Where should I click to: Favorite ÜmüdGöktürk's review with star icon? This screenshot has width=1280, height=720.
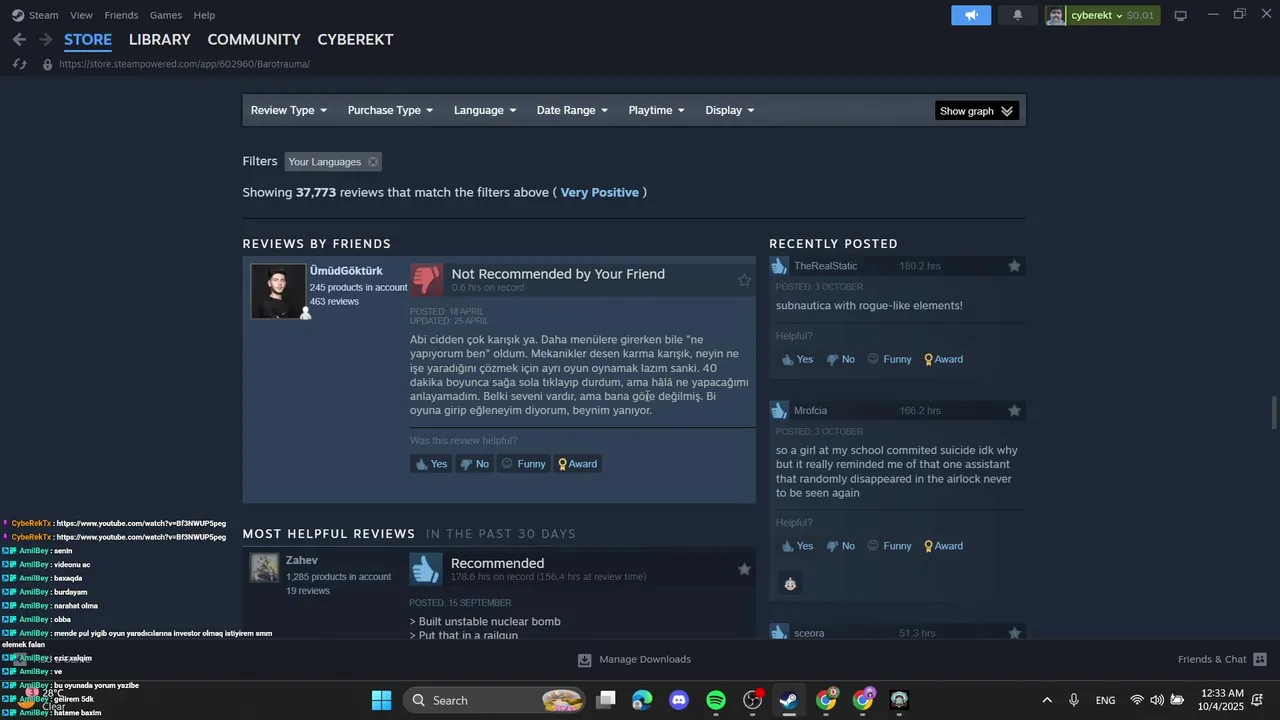(744, 281)
